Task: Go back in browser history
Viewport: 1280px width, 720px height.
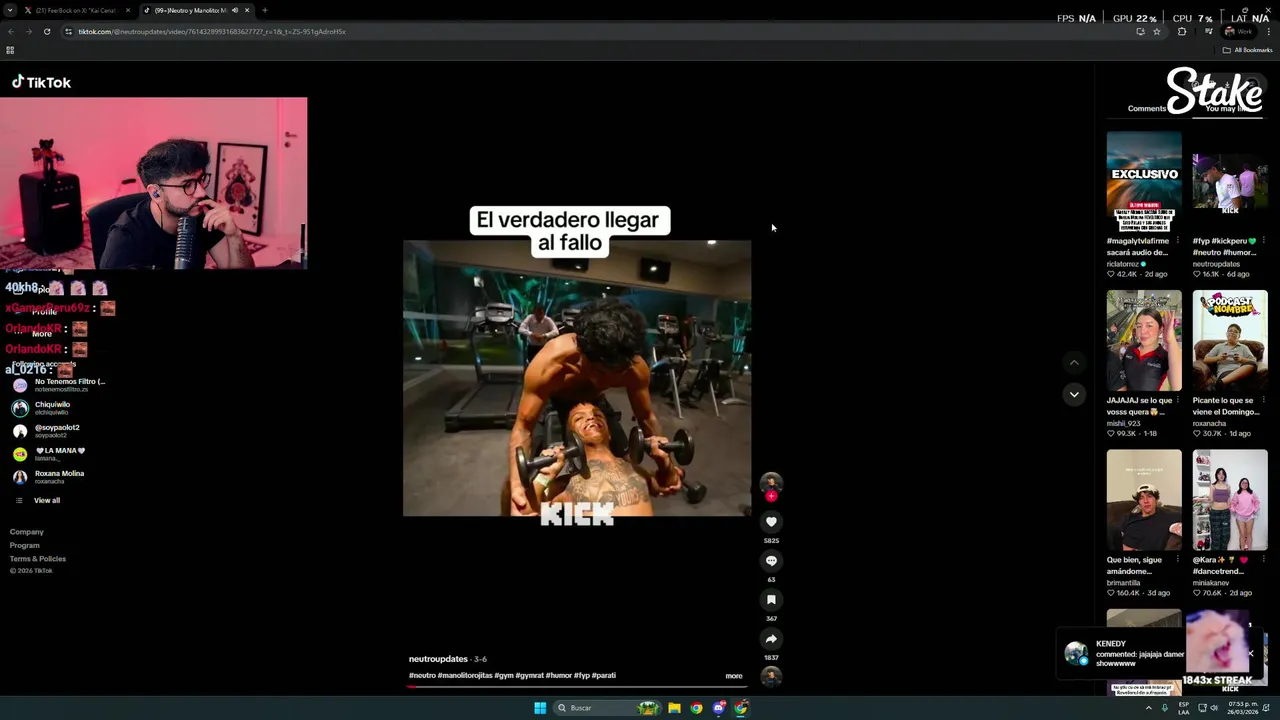Action: coord(11,31)
